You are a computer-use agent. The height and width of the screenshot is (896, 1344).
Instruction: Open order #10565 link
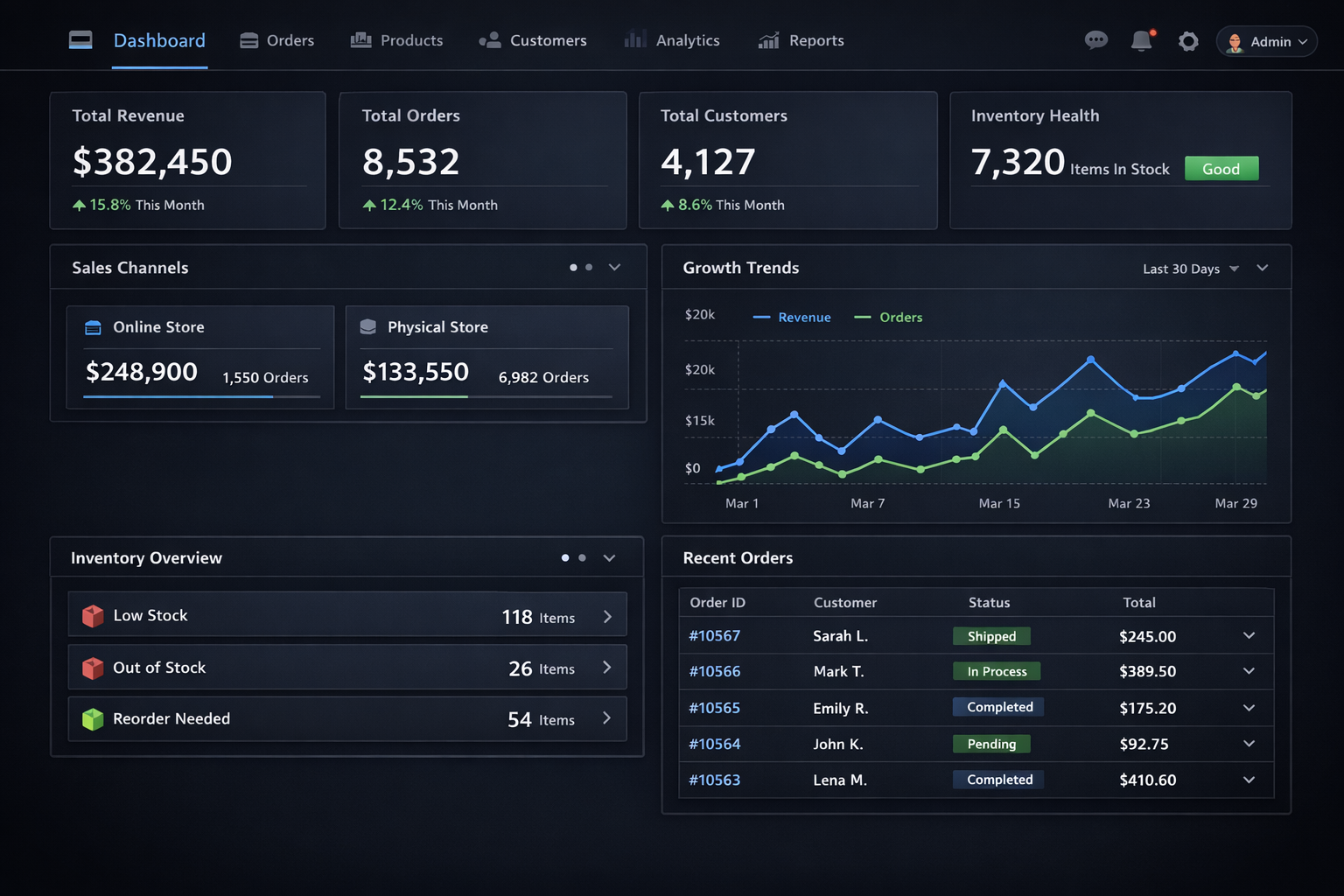point(714,708)
